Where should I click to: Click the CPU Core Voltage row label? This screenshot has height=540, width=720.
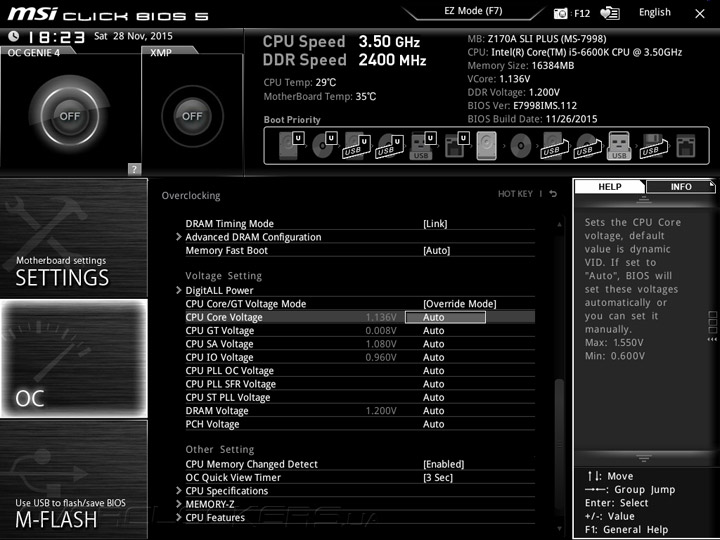click(224, 317)
